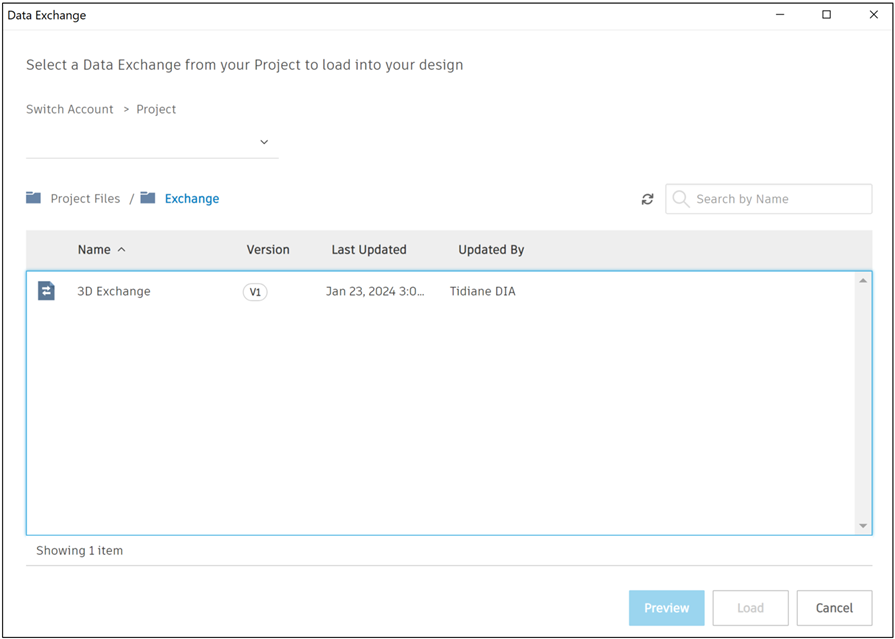Click the magnifier icon in search box
Image resolution: width=895 pixels, height=639 pixels.
(681, 199)
